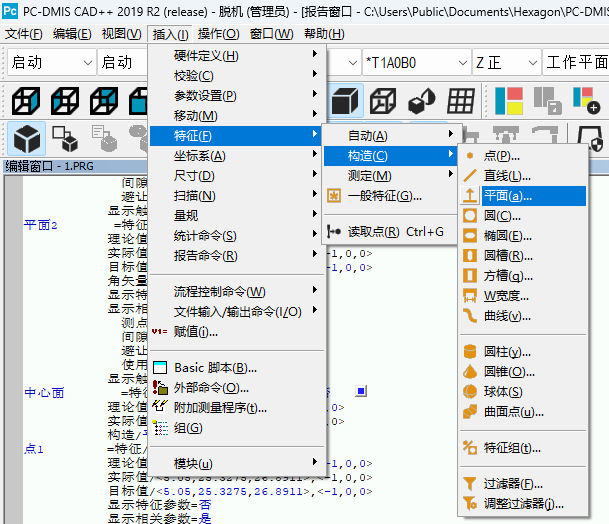Viewport: 609px width, 524px height.
Task: Click the 曲线(v) curve icon
Action: point(470,316)
